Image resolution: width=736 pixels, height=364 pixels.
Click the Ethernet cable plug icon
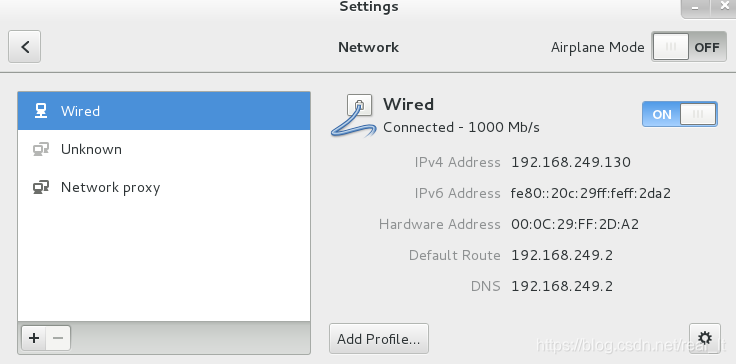point(354,115)
